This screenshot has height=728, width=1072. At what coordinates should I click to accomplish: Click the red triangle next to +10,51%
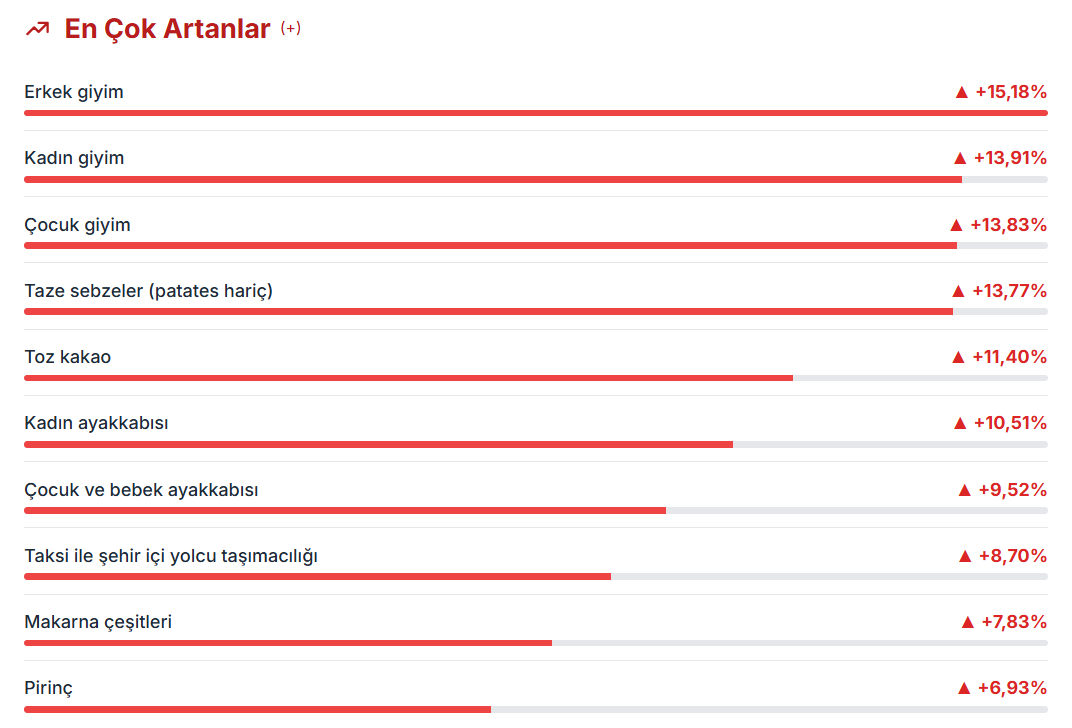pos(960,423)
